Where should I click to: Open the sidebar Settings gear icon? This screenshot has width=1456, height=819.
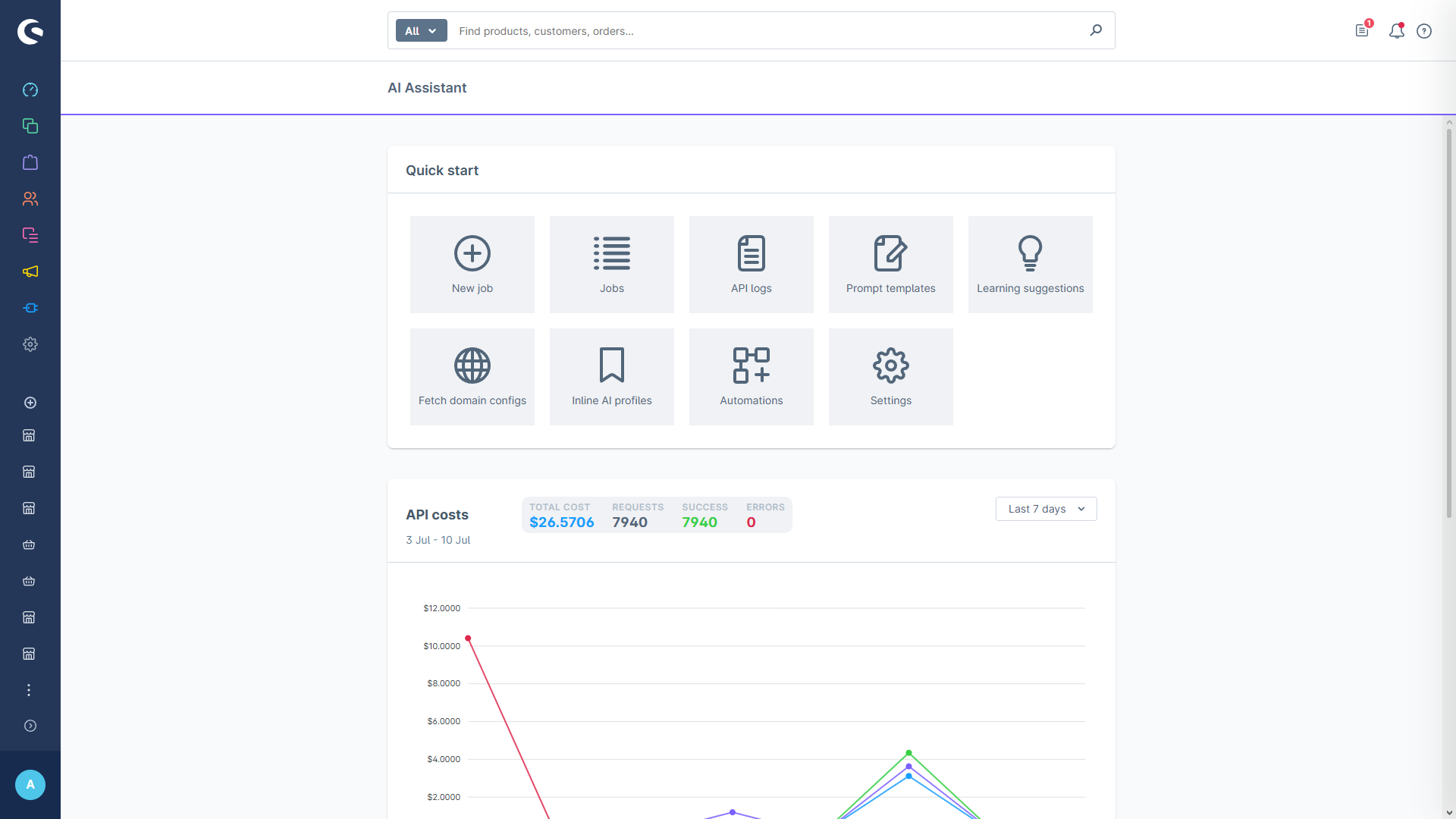(x=30, y=344)
